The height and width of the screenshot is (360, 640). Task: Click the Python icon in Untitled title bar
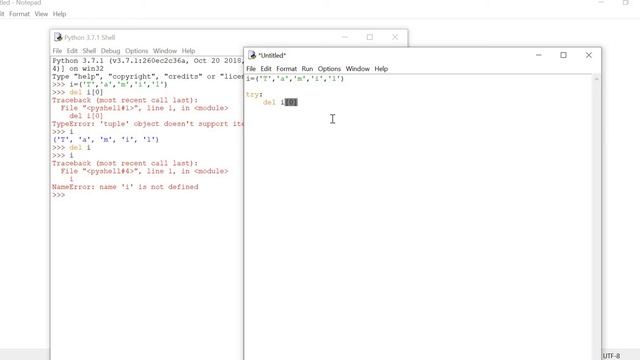(x=252, y=55)
